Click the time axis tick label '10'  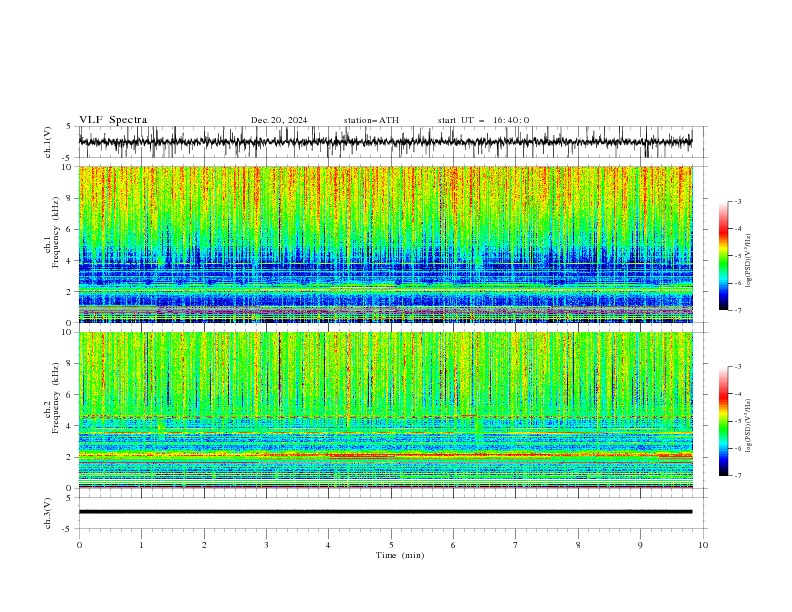click(x=703, y=545)
